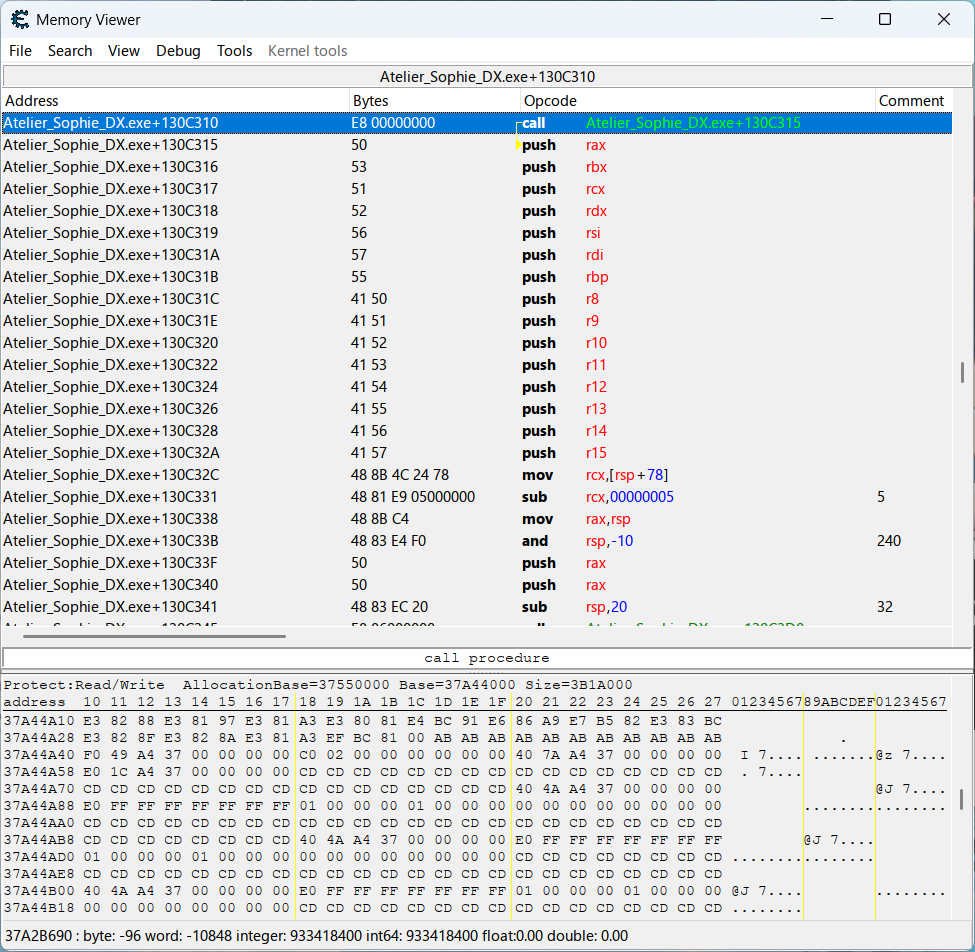Click the disassembler horizontal scrollbar
Screen dimensions: 975x952
click(155, 636)
